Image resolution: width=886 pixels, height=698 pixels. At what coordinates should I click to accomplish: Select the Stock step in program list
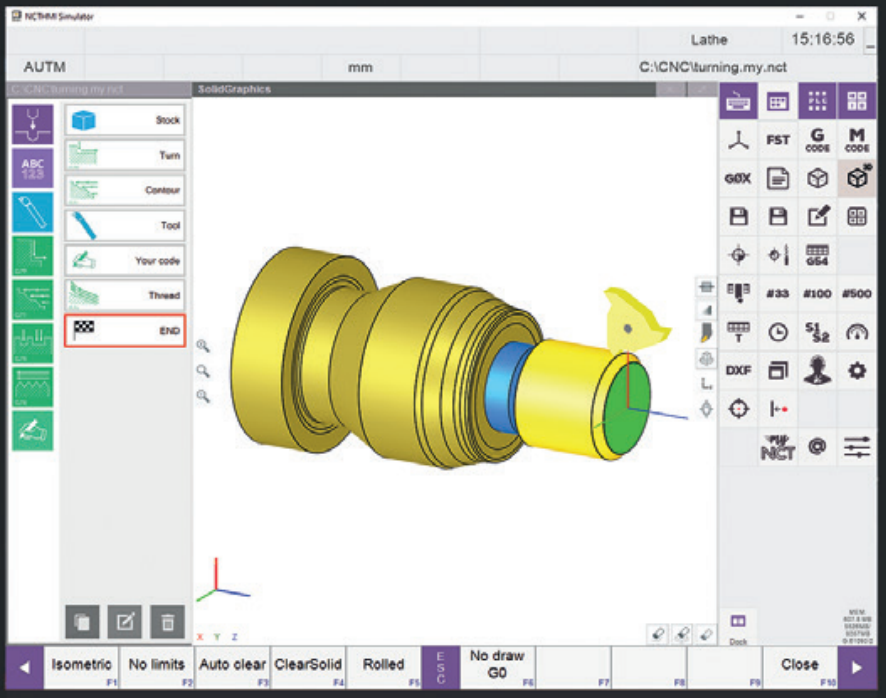[x=125, y=120]
